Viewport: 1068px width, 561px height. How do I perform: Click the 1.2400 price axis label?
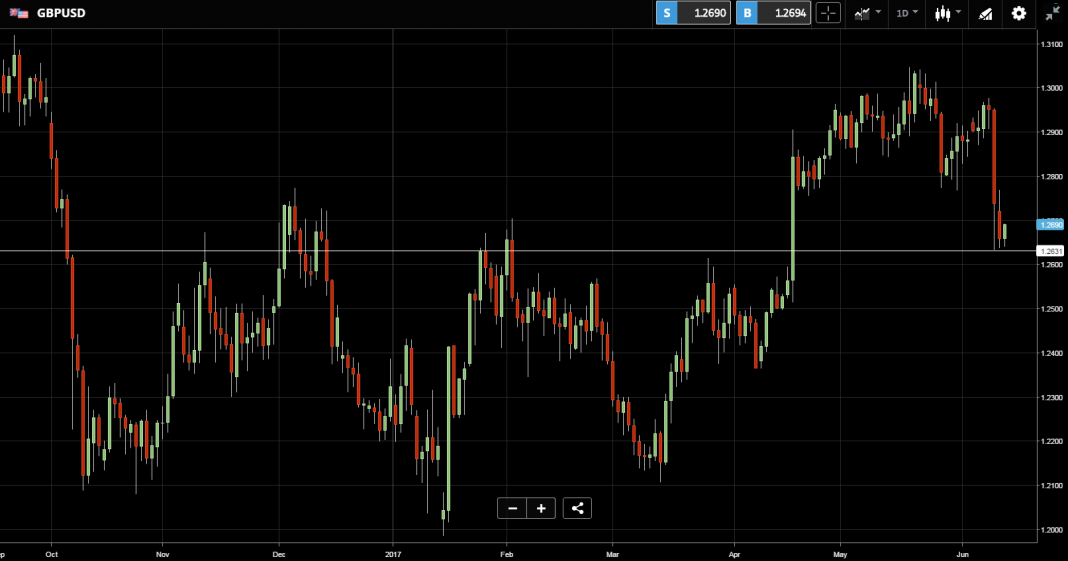pos(1051,353)
